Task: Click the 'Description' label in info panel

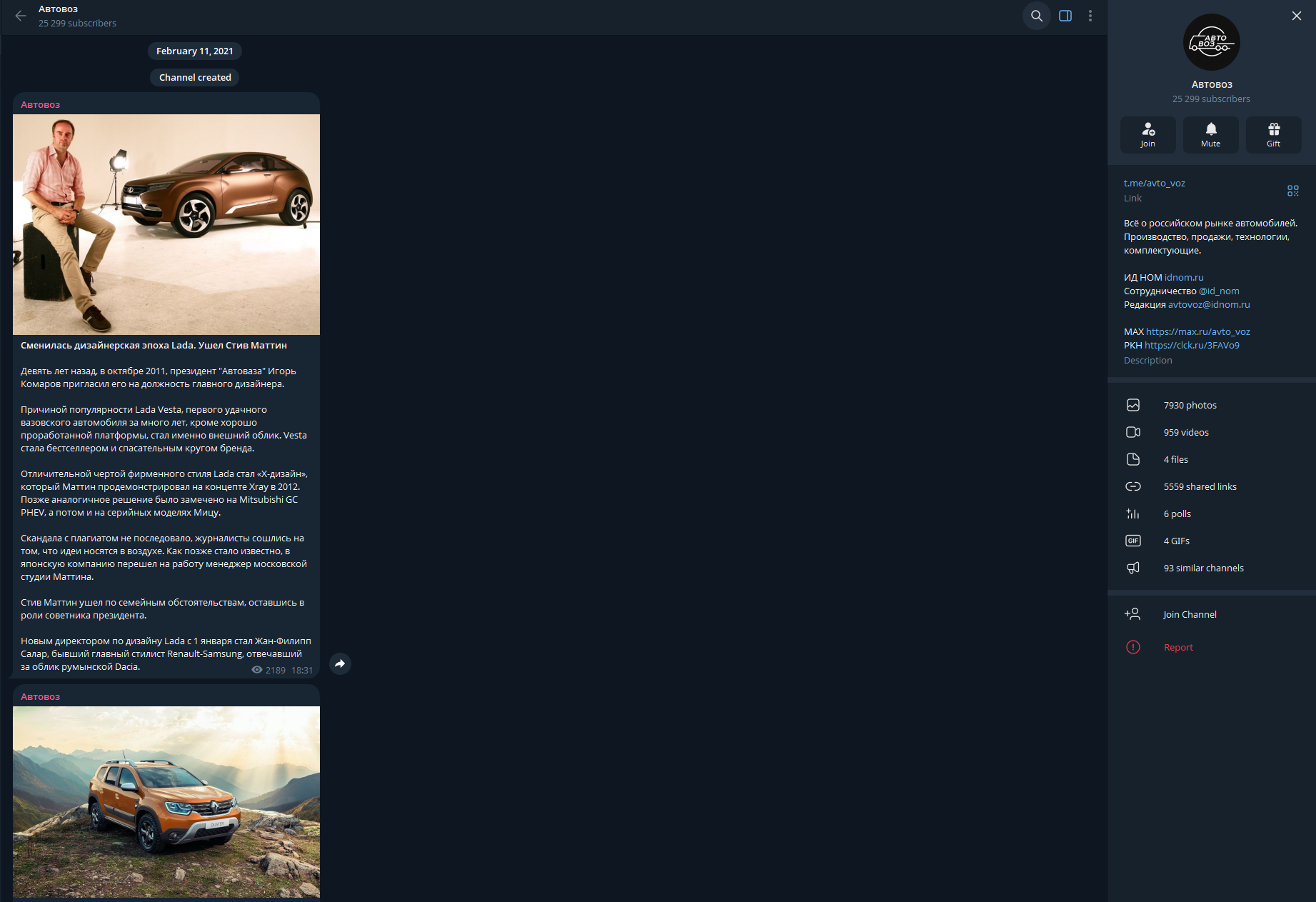Action: 1147,360
